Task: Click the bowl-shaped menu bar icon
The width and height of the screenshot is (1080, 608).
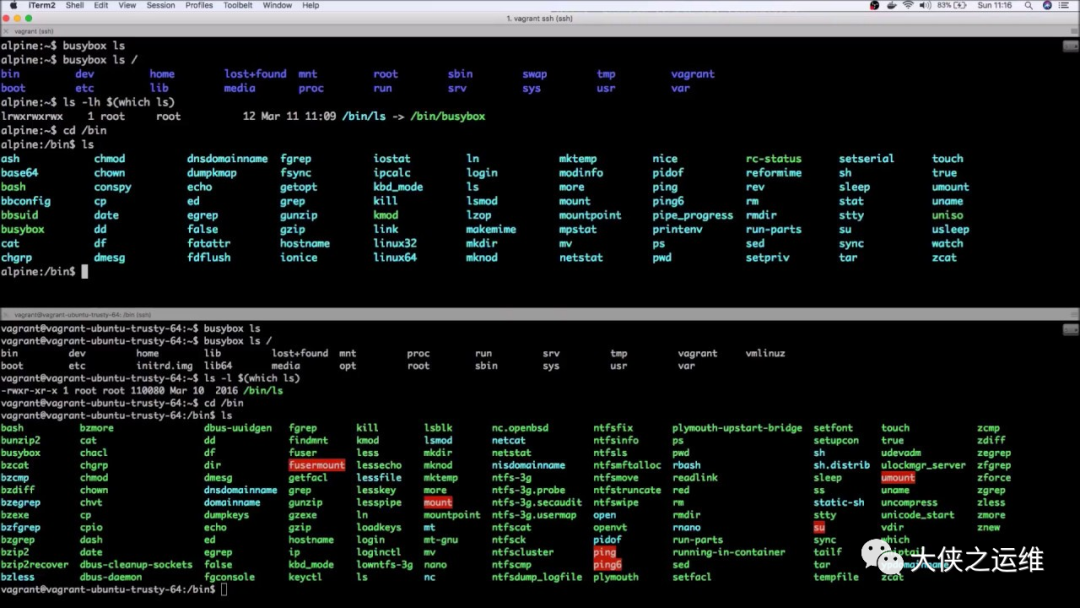Action: click(x=891, y=5)
